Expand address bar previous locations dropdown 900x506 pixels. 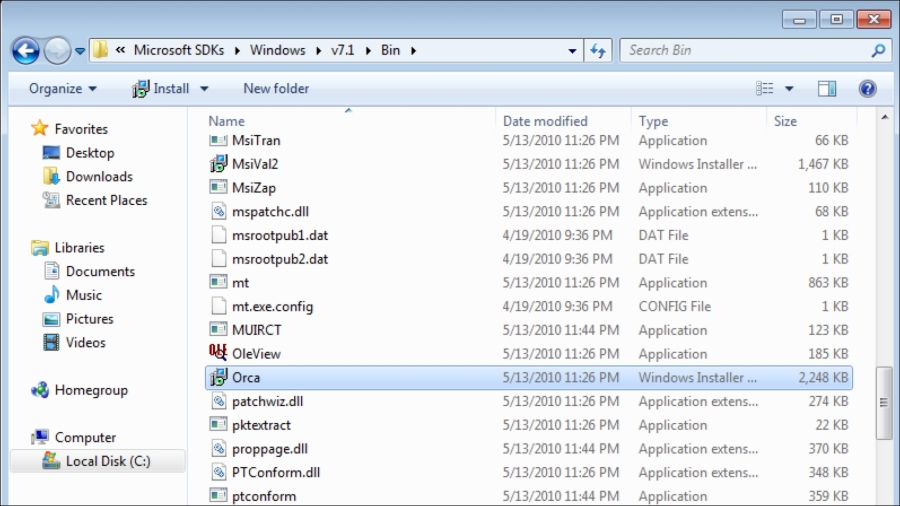click(x=572, y=50)
